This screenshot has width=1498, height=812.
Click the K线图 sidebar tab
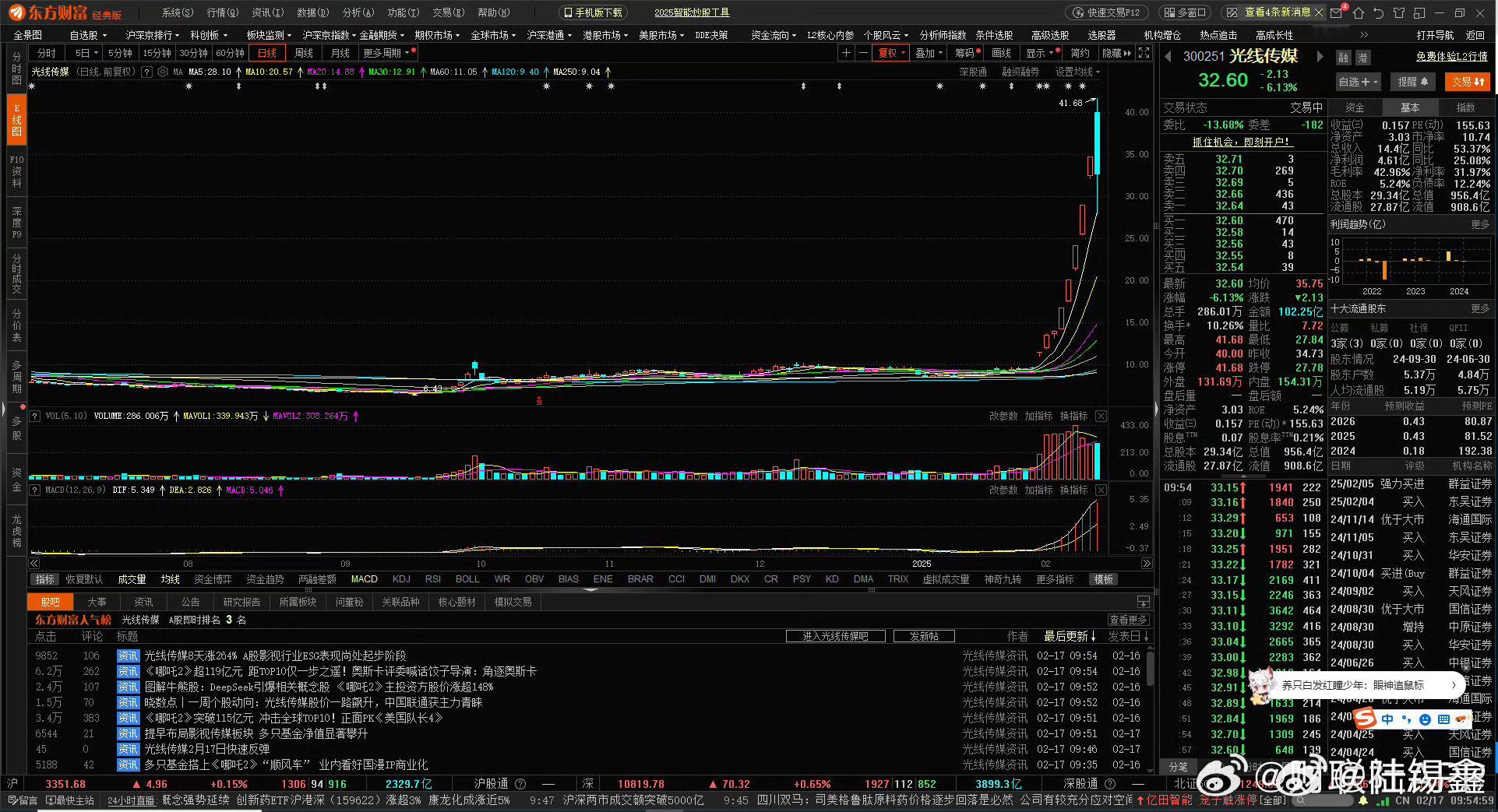(16, 120)
